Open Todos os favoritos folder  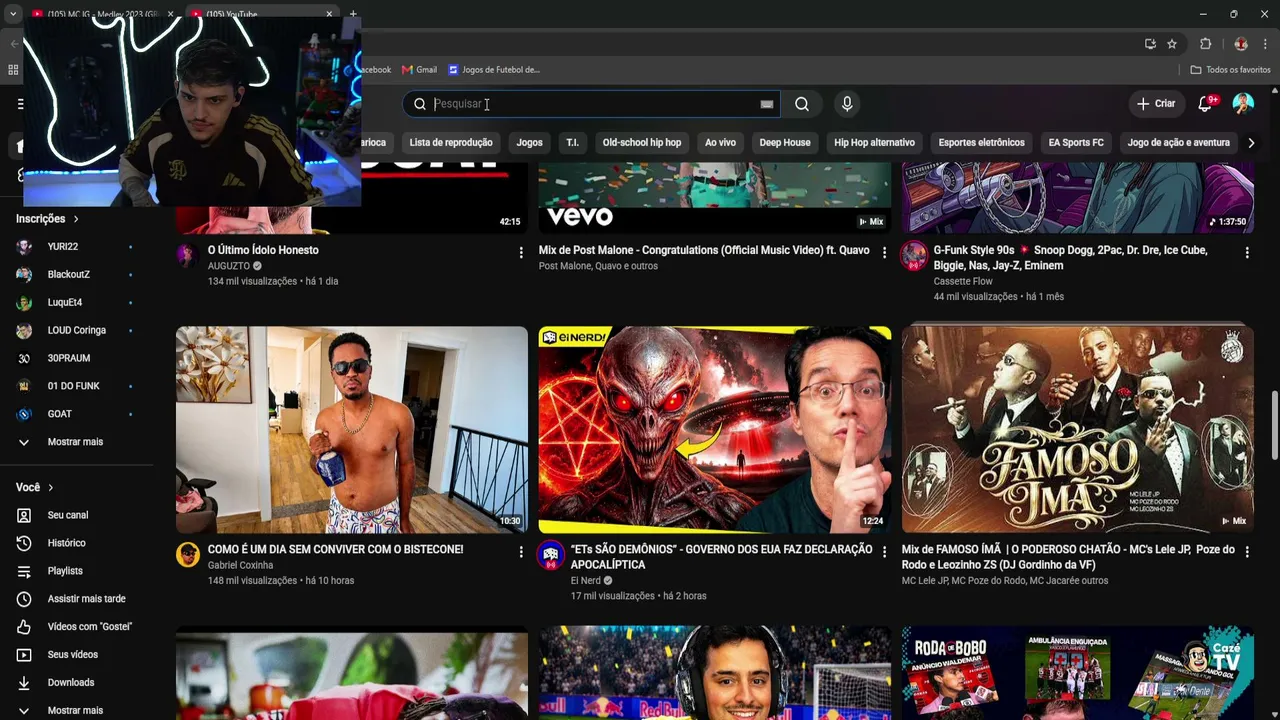1230,70
